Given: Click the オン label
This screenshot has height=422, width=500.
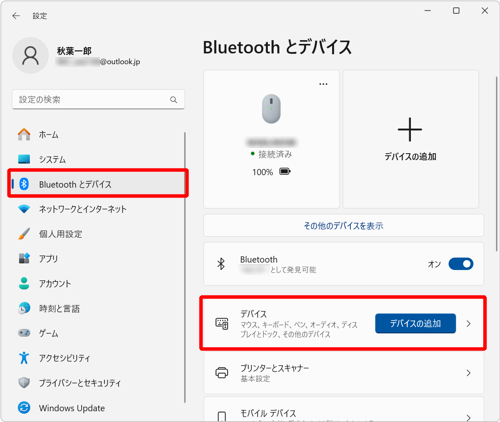Looking at the screenshot, I should point(434,264).
